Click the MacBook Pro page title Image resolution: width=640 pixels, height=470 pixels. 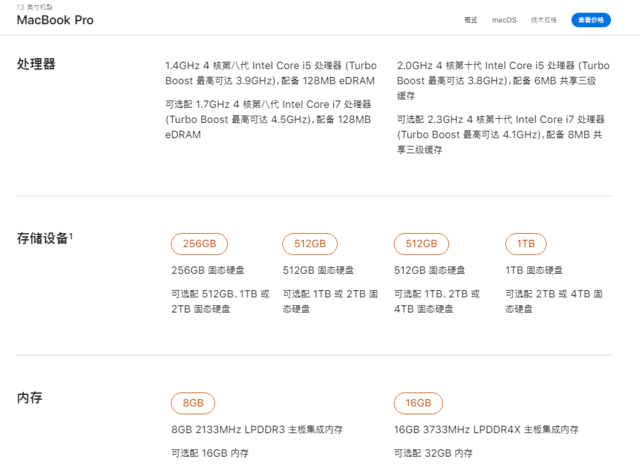pyautogui.click(x=55, y=20)
